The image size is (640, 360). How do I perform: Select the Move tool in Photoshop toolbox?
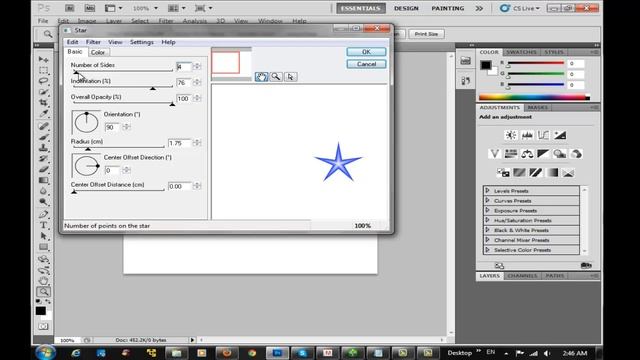[x=43, y=60]
